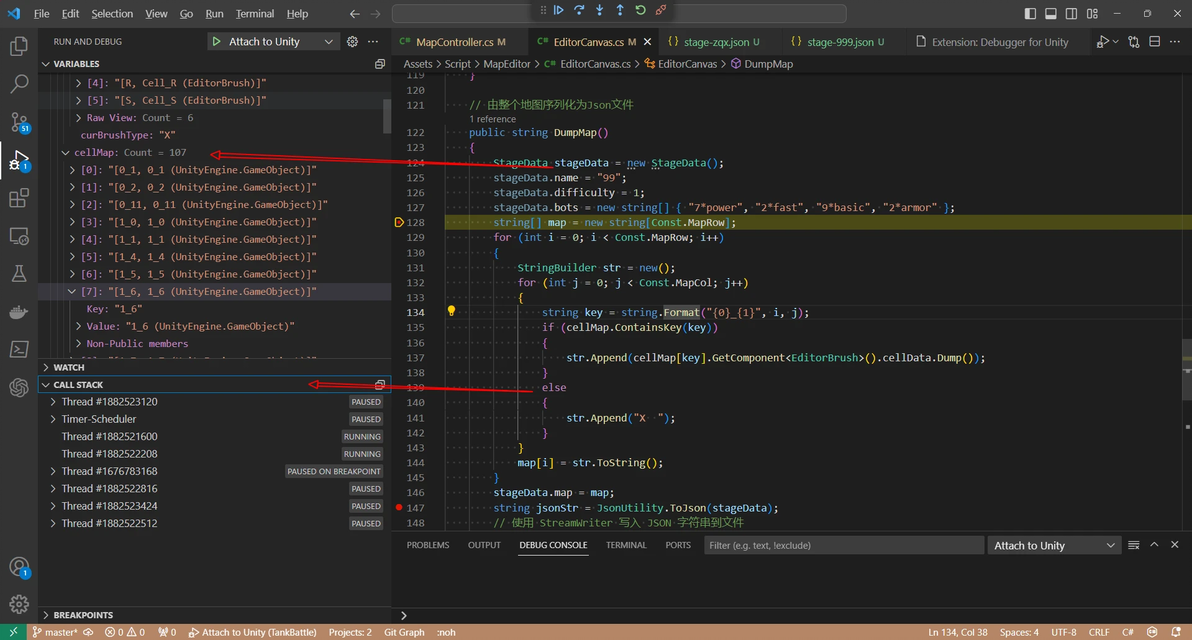Toggle the breakpoint on line 147

point(399,508)
